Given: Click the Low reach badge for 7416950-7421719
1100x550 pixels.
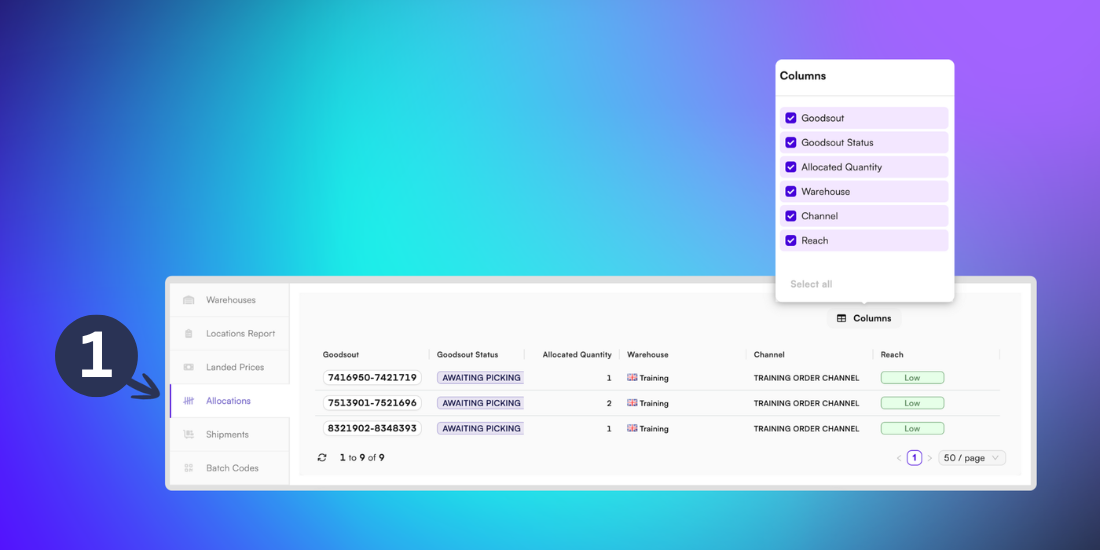Looking at the screenshot, I should (912, 377).
